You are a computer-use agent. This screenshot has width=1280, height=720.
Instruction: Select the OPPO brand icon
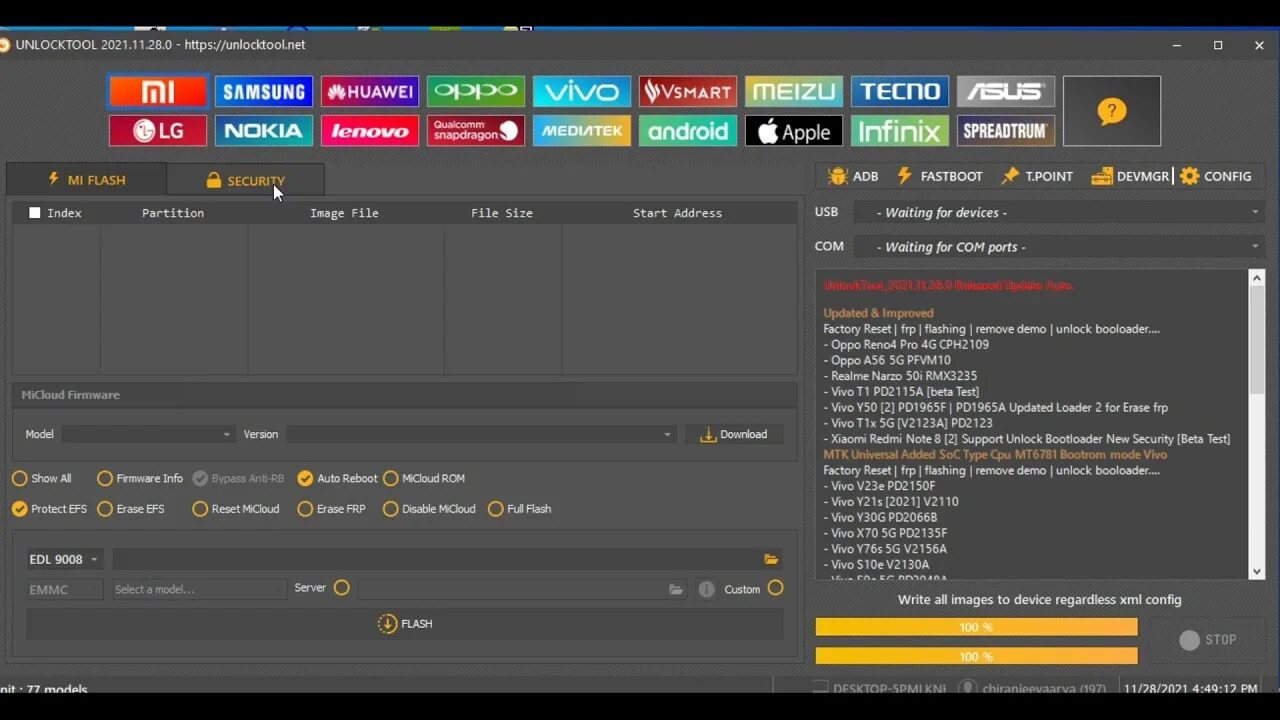pyautogui.click(x=476, y=92)
